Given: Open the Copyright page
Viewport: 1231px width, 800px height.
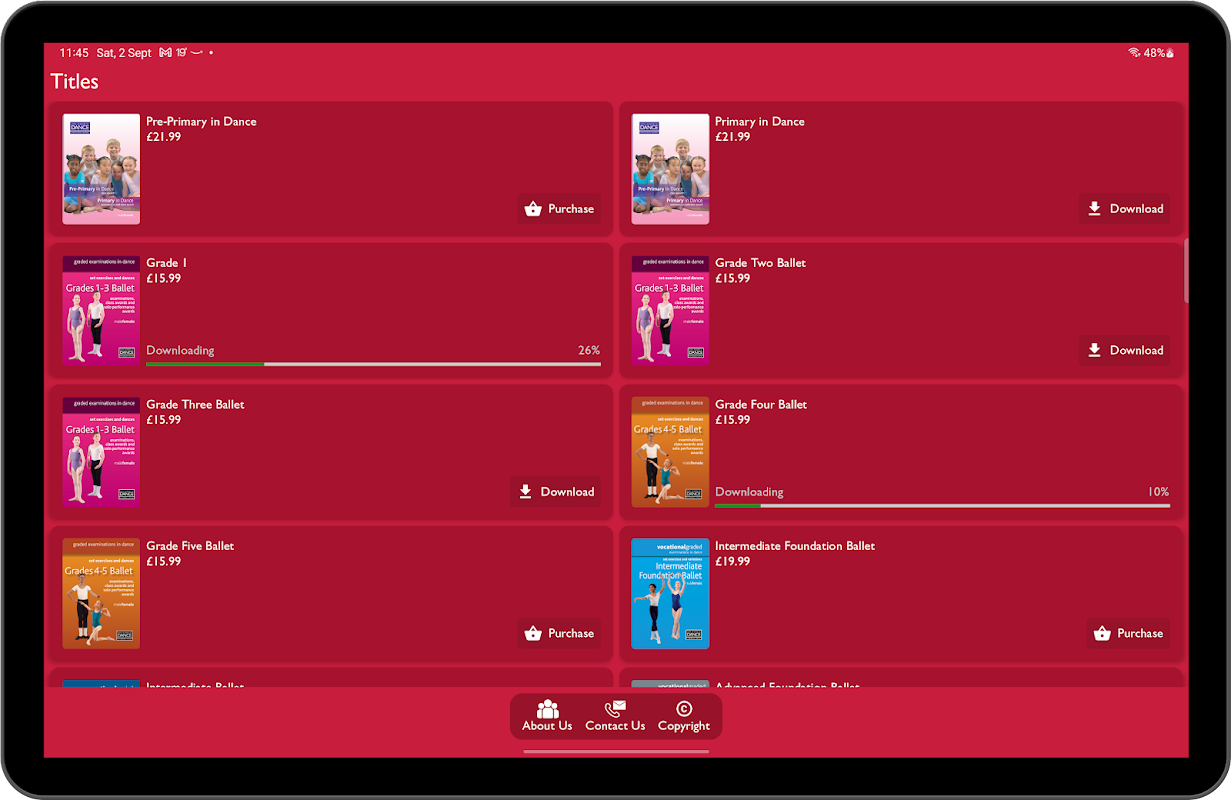Looking at the screenshot, I should point(684,716).
